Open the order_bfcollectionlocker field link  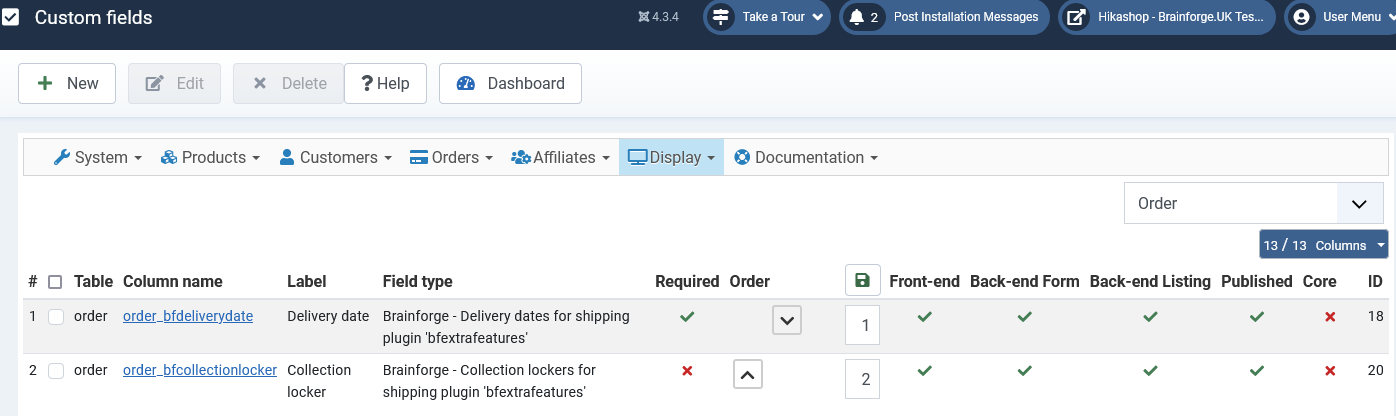tap(200, 370)
